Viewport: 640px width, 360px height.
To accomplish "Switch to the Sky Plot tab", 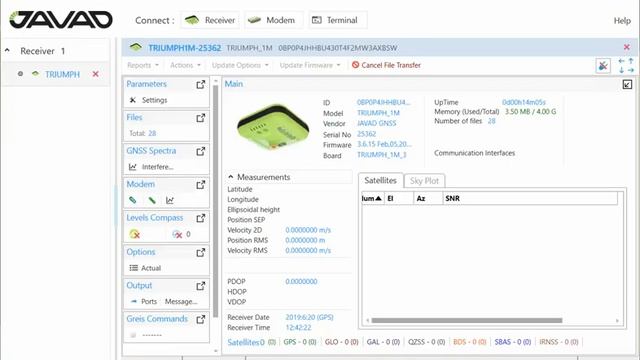I will tap(424, 181).
